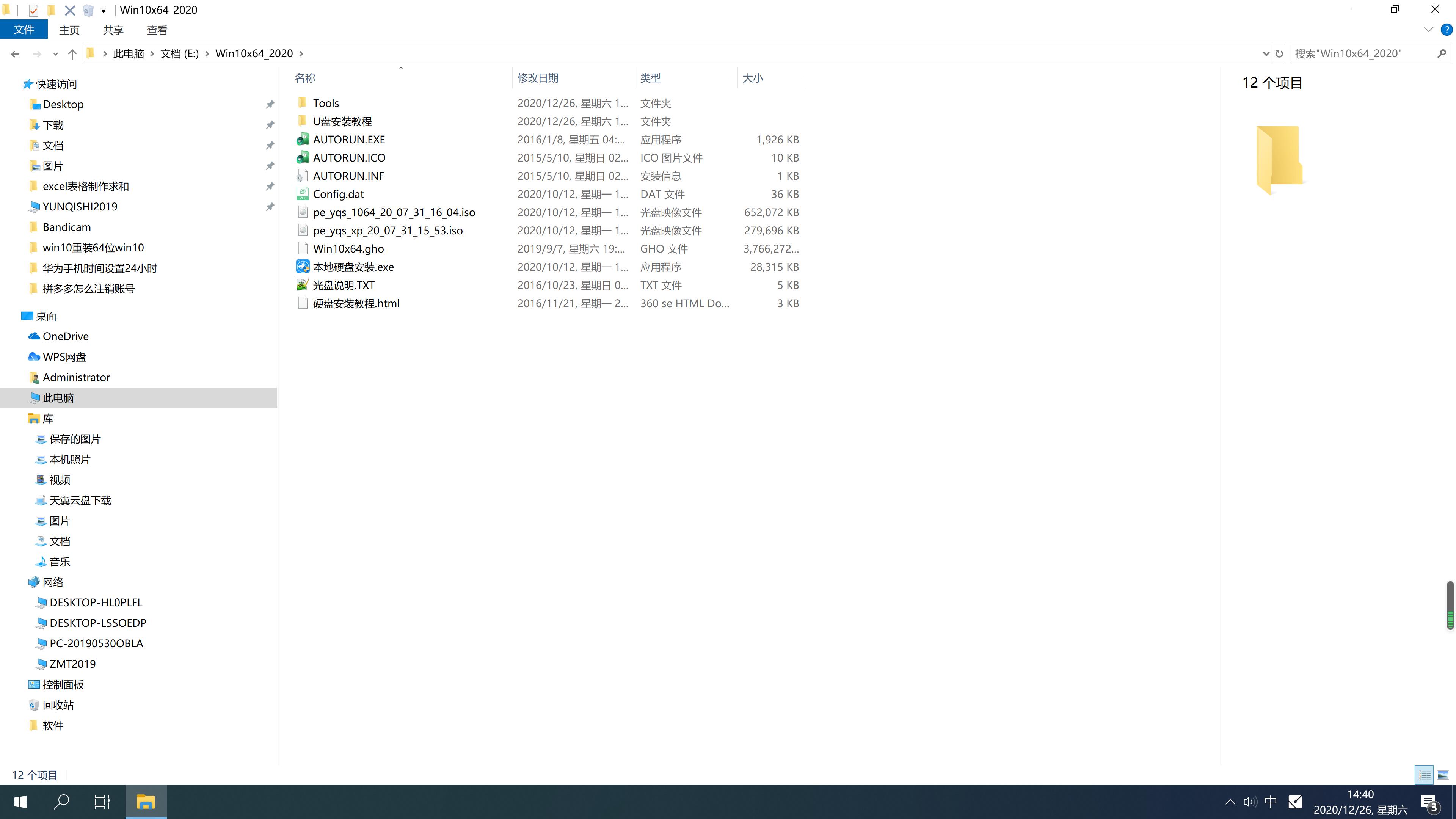Navigate back using back arrow button

[14, 53]
